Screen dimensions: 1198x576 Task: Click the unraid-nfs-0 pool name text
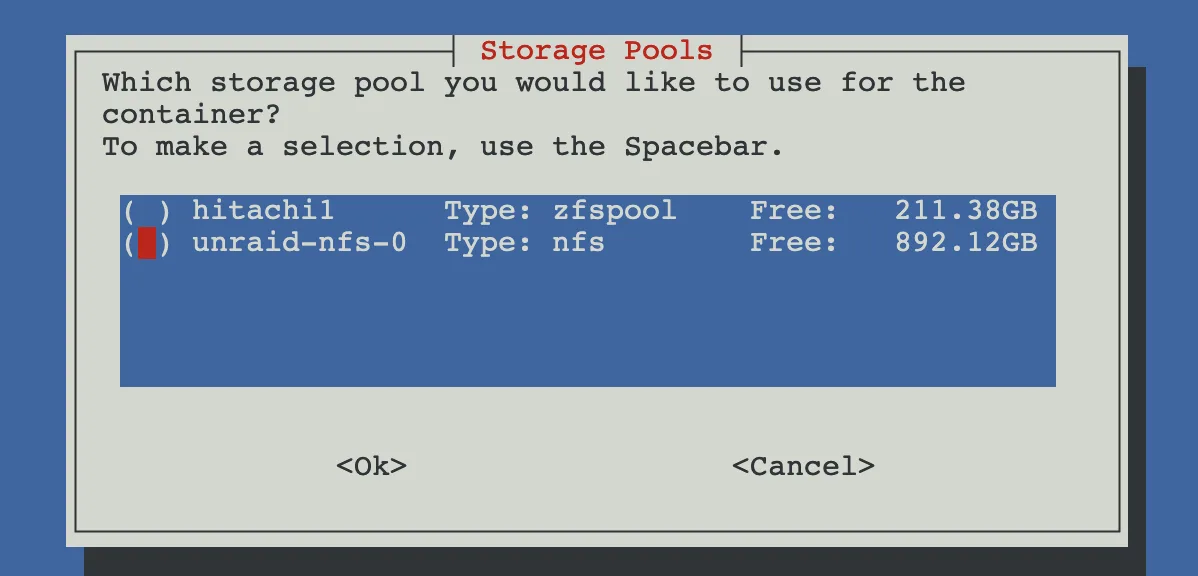click(299, 242)
